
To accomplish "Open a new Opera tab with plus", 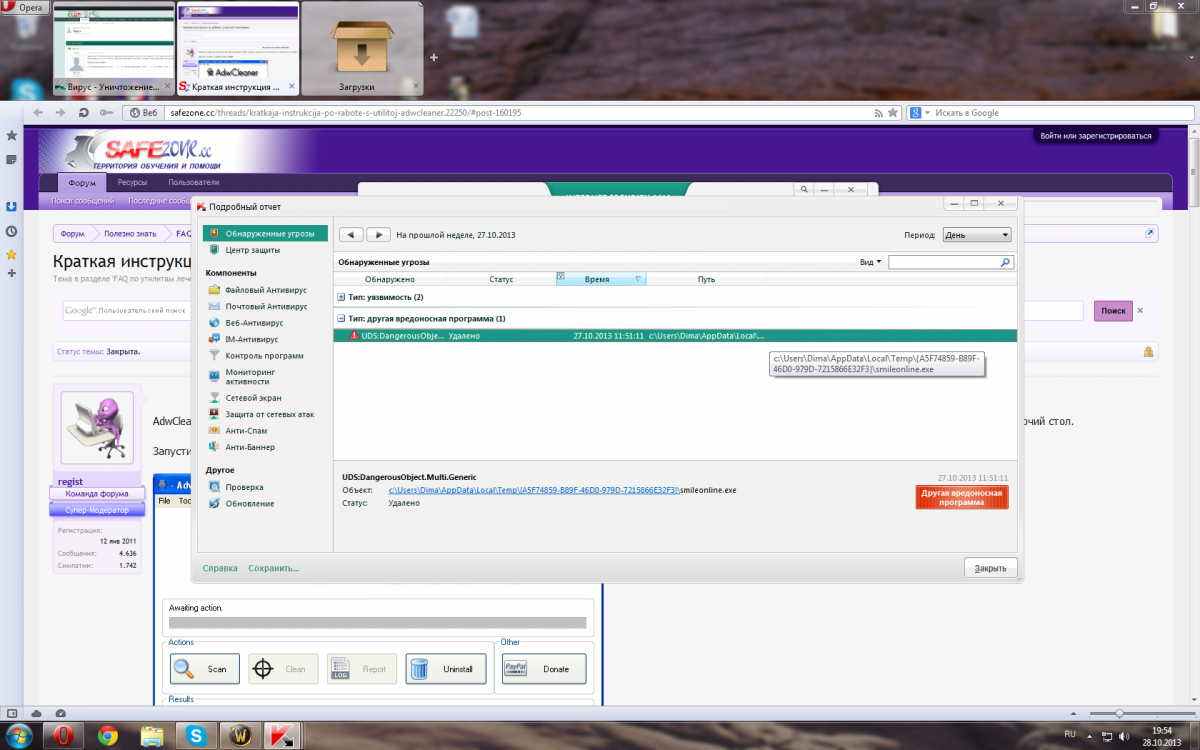I will tap(434, 58).
